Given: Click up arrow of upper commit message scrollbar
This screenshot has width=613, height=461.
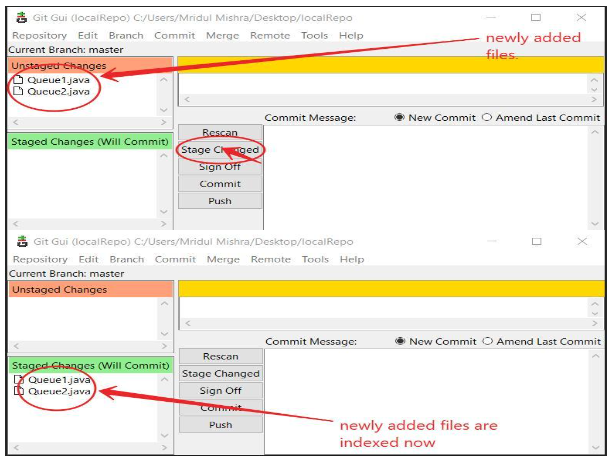Looking at the screenshot, I should [x=595, y=132].
